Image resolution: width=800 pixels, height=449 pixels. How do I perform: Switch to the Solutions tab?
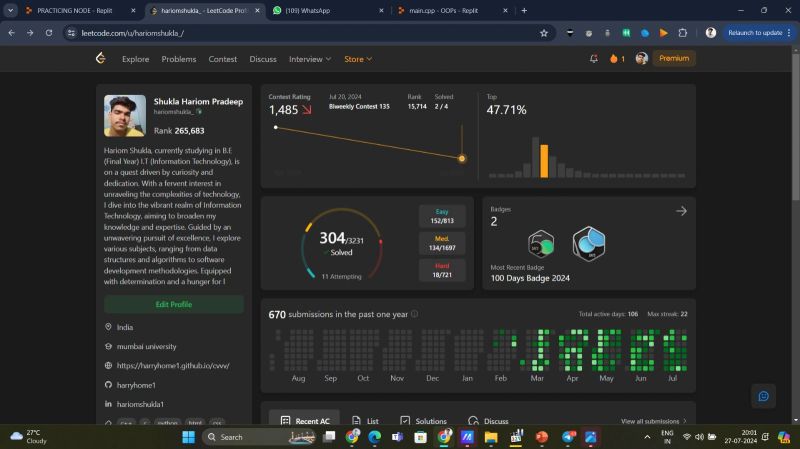coord(423,421)
